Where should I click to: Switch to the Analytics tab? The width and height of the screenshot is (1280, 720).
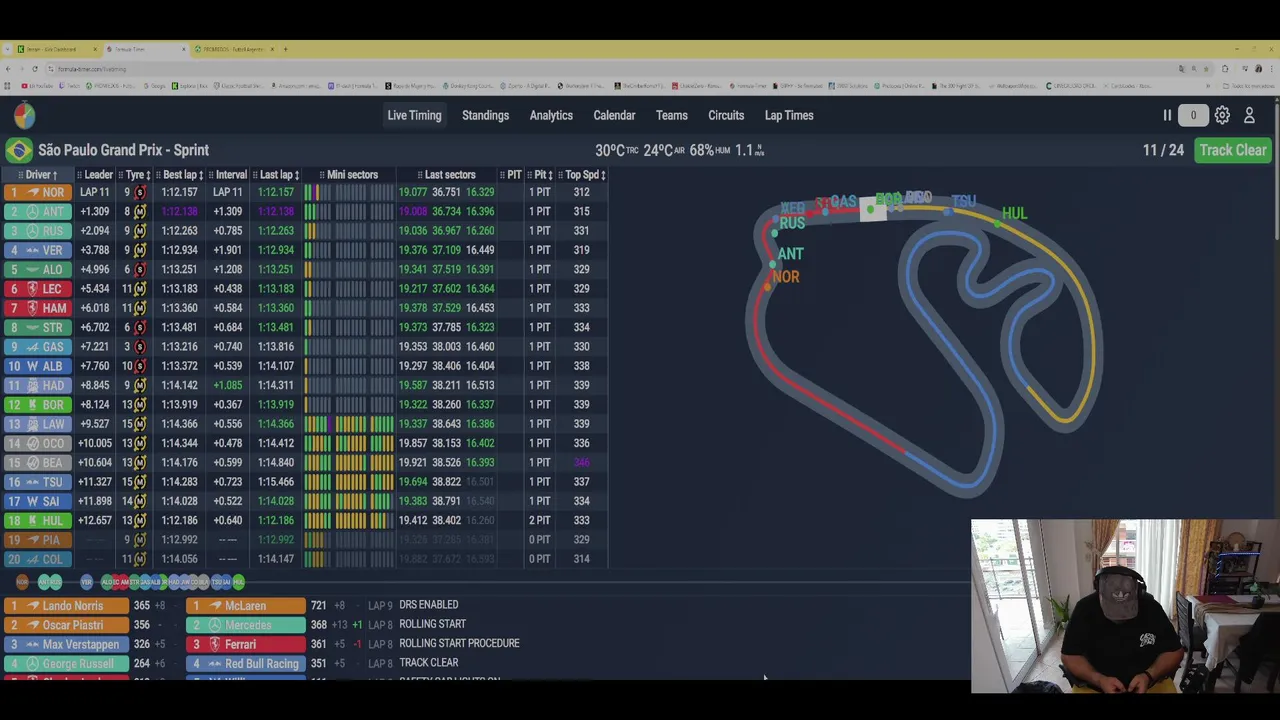[x=551, y=115]
